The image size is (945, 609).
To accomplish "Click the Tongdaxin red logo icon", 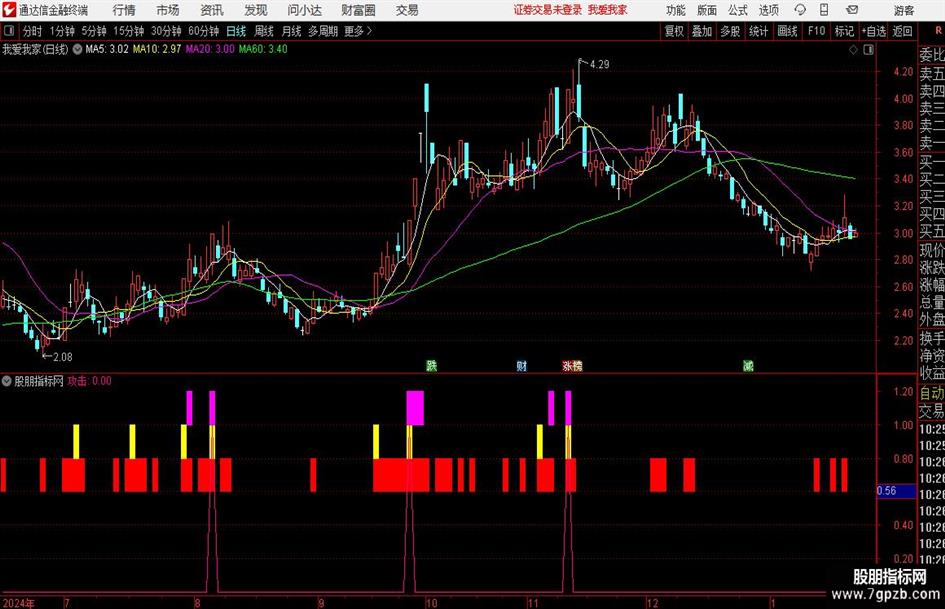I will pos(9,10).
